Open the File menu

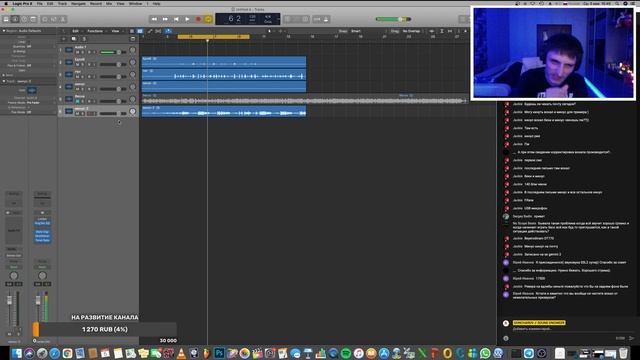click(40, 3)
